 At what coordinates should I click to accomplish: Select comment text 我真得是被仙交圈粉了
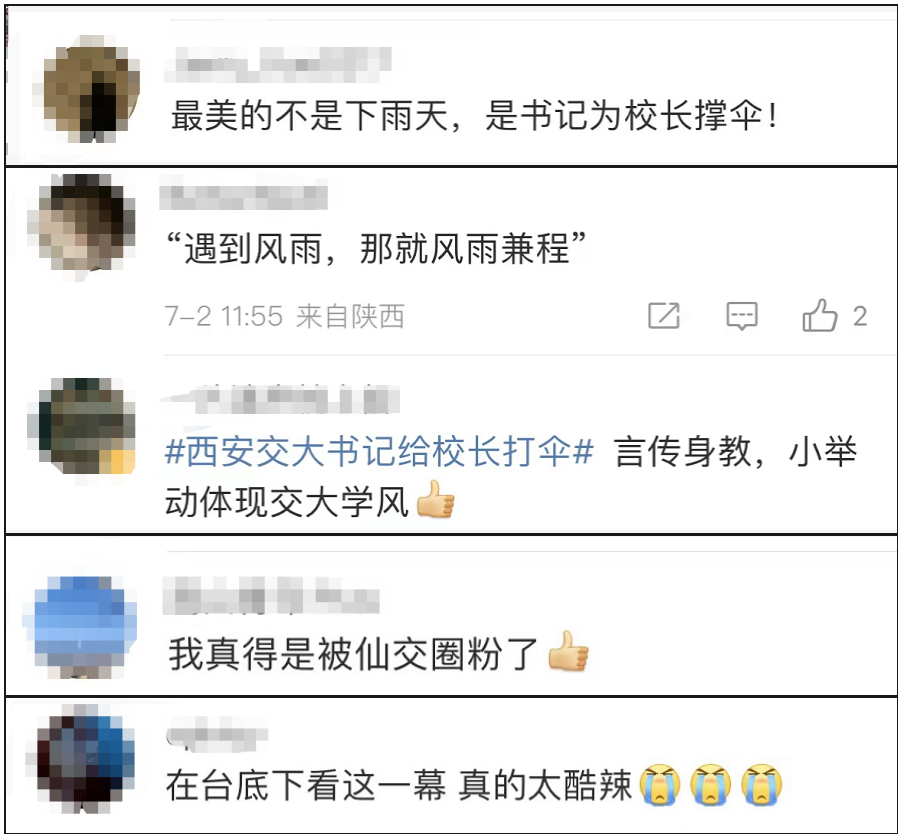pyautogui.click(x=353, y=654)
